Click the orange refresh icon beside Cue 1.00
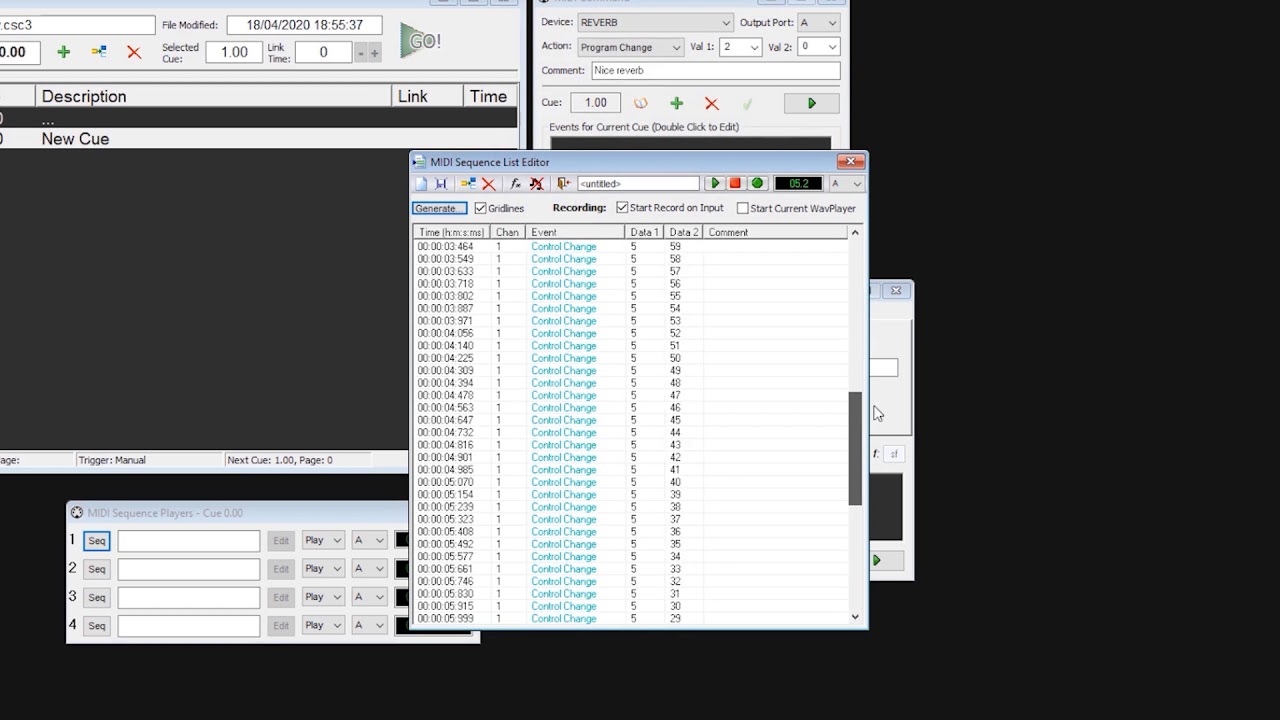The height and width of the screenshot is (720, 1280). 640,103
